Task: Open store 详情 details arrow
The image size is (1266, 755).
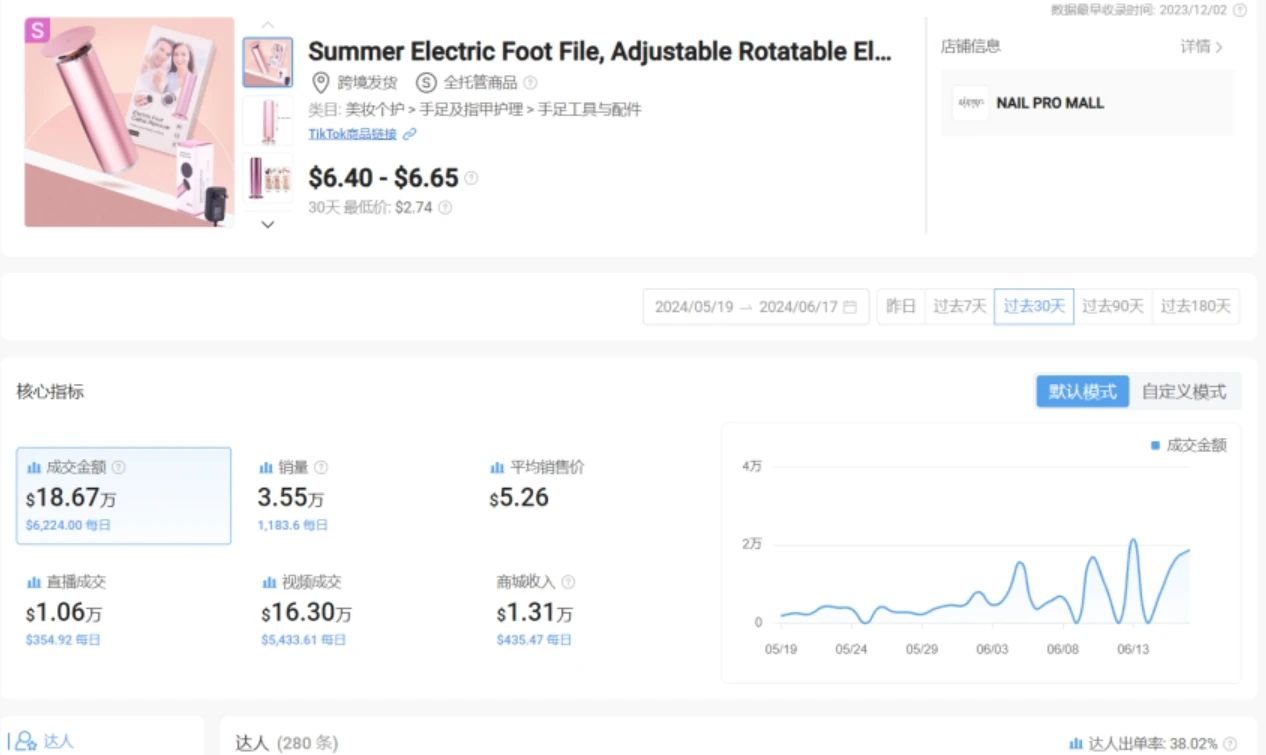Action: (1201, 47)
